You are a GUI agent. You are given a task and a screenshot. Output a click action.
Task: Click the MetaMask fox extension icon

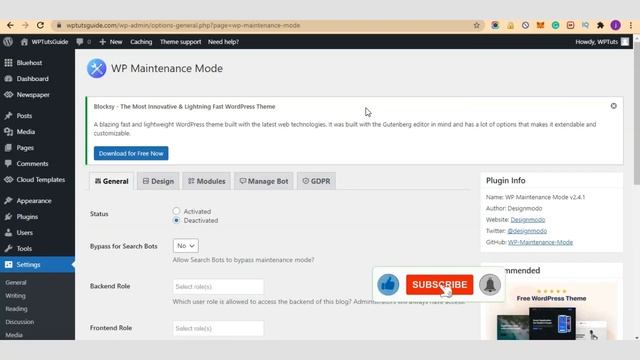click(x=540, y=25)
